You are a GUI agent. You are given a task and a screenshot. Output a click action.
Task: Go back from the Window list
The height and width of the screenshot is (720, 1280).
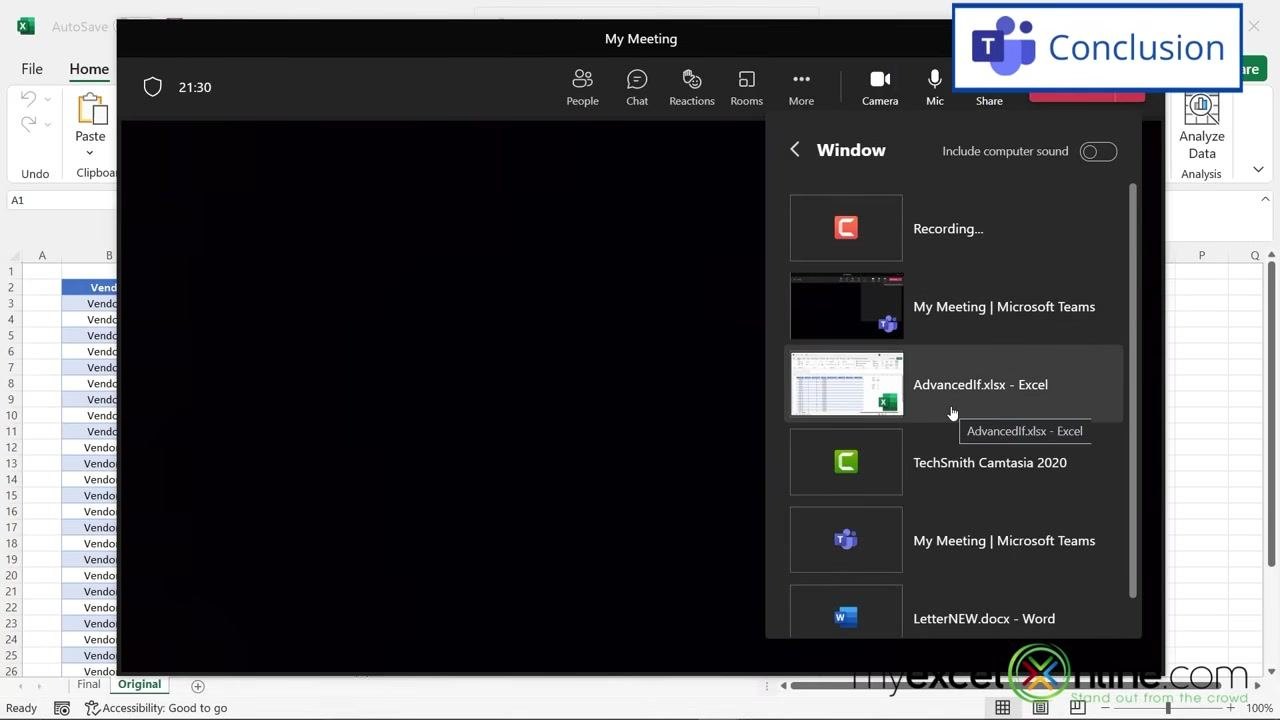[795, 149]
